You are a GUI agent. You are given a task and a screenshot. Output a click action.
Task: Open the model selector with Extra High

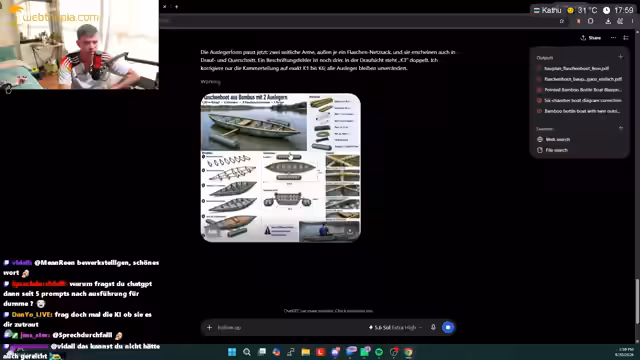coord(395,327)
